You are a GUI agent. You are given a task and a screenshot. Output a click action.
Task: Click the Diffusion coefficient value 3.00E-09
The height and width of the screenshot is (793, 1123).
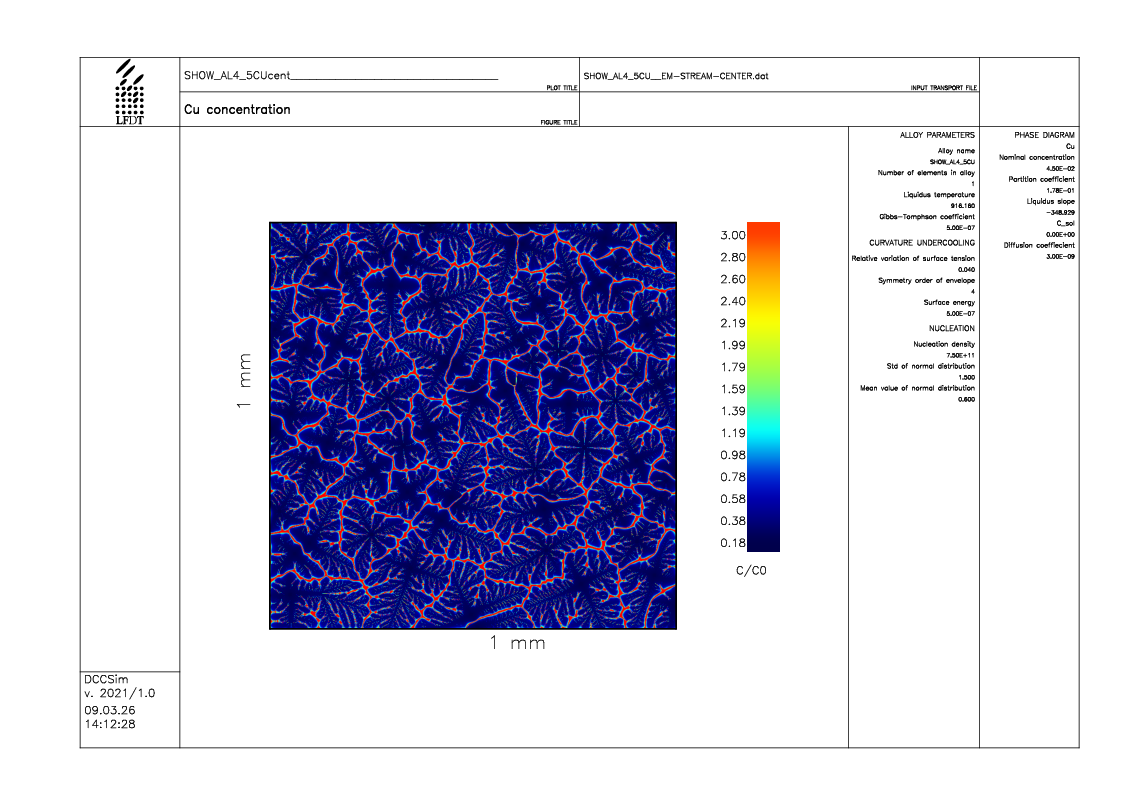point(1059,256)
